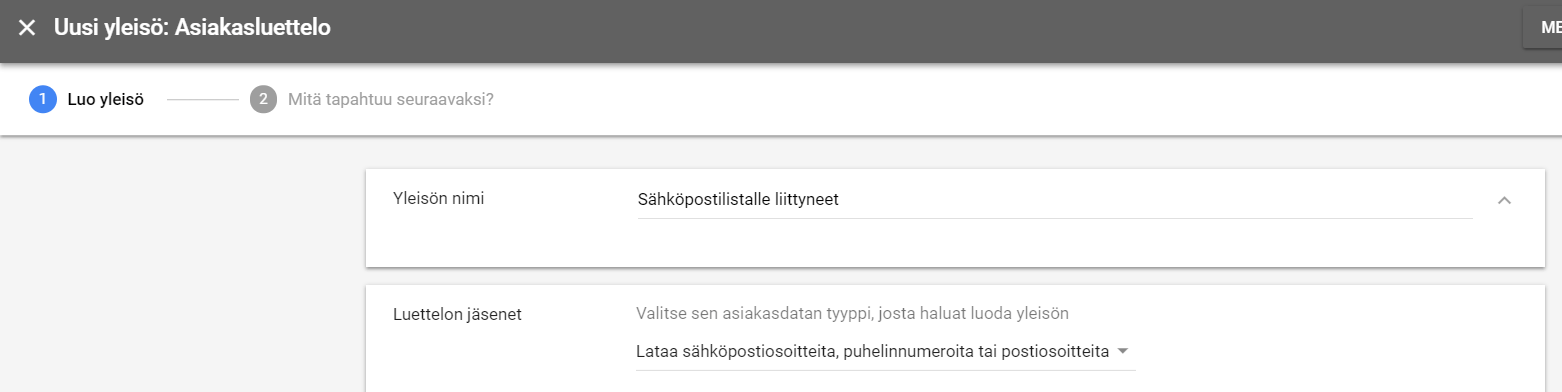This screenshot has height=392, width=1562.
Task: Click the grey step 2 circle
Action: [x=263, y=100]
